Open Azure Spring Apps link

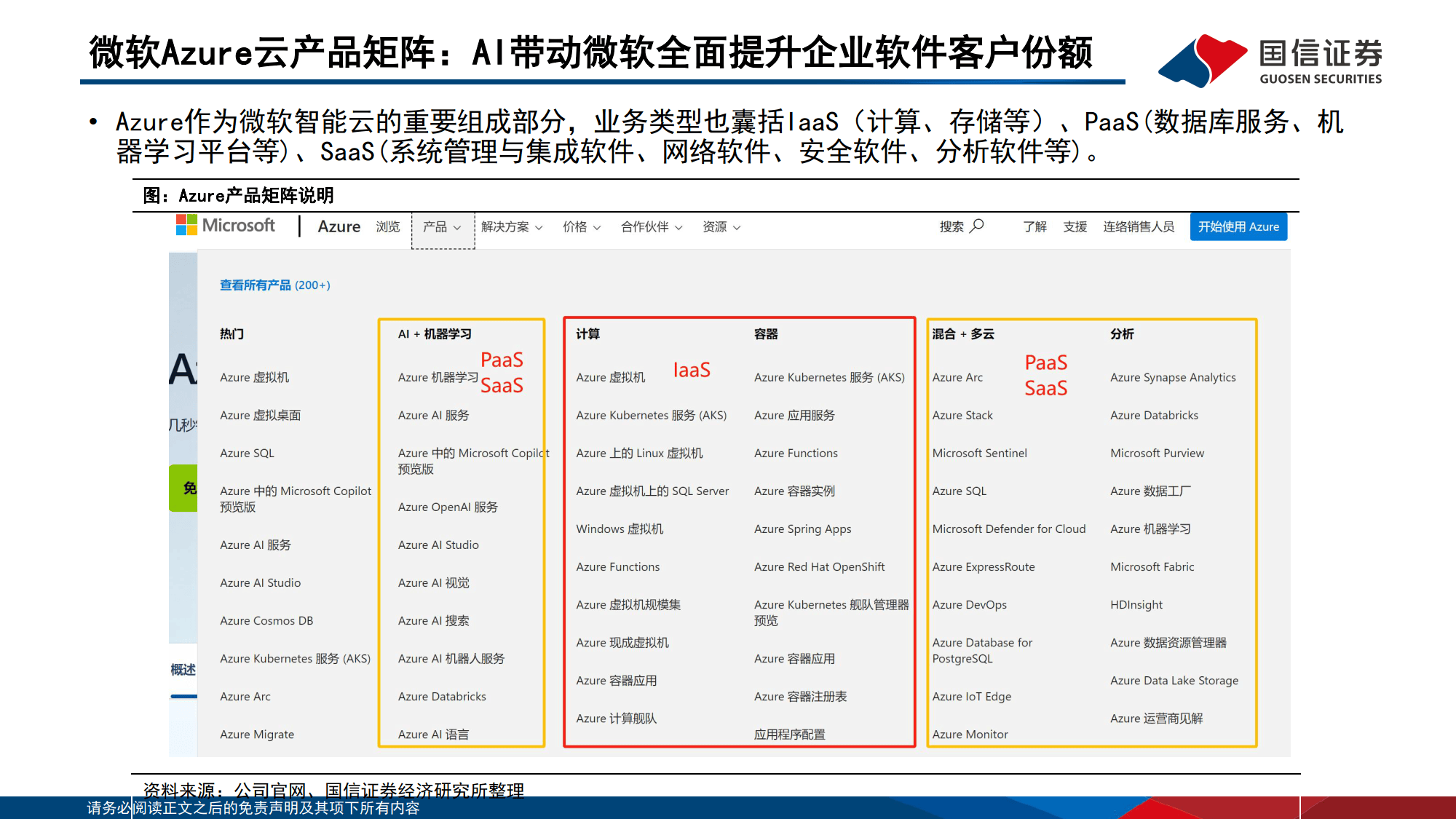coord(803,529)
